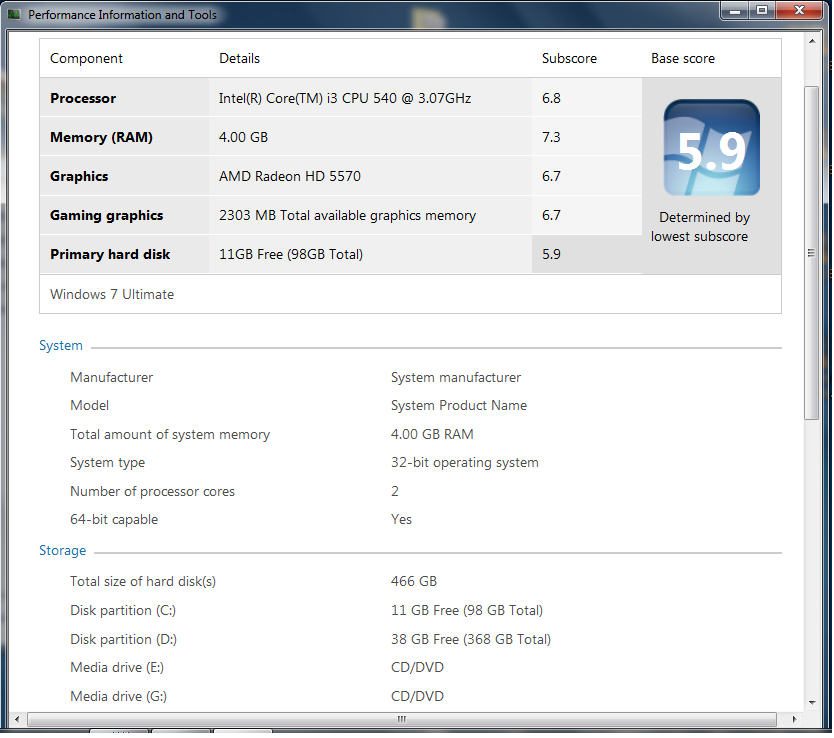The width and height of the screenshot is (834, 738).
Task: Click the Gaming graphics row label
Action: coord(106,215)
